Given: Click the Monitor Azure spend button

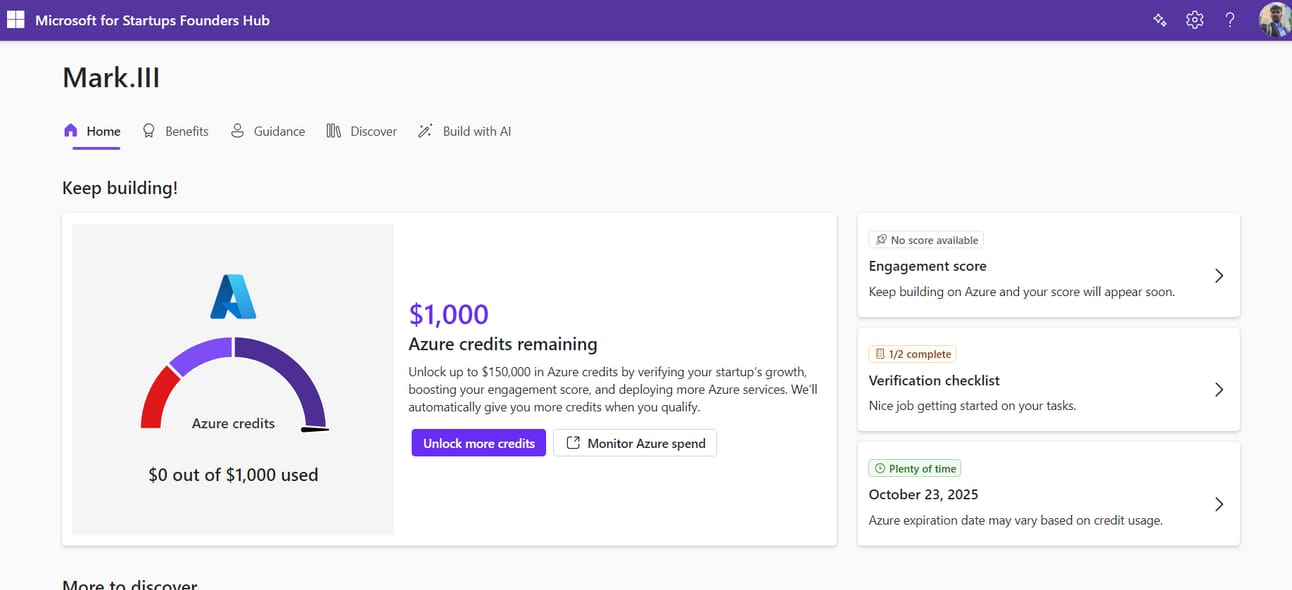Looking at the screenshot, I should click(x=635, y=443).
